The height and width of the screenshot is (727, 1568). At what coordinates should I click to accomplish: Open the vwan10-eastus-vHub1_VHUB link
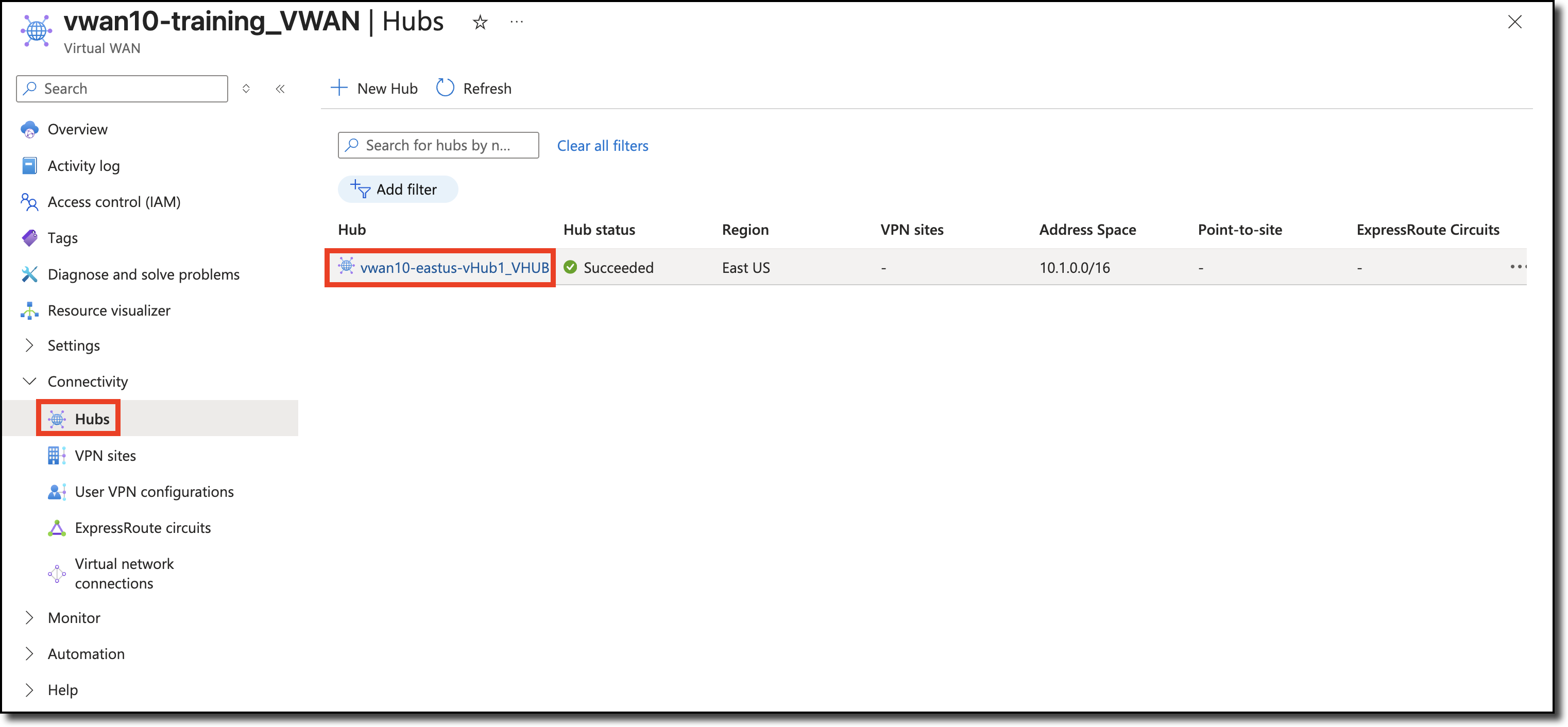click(454, 268)
